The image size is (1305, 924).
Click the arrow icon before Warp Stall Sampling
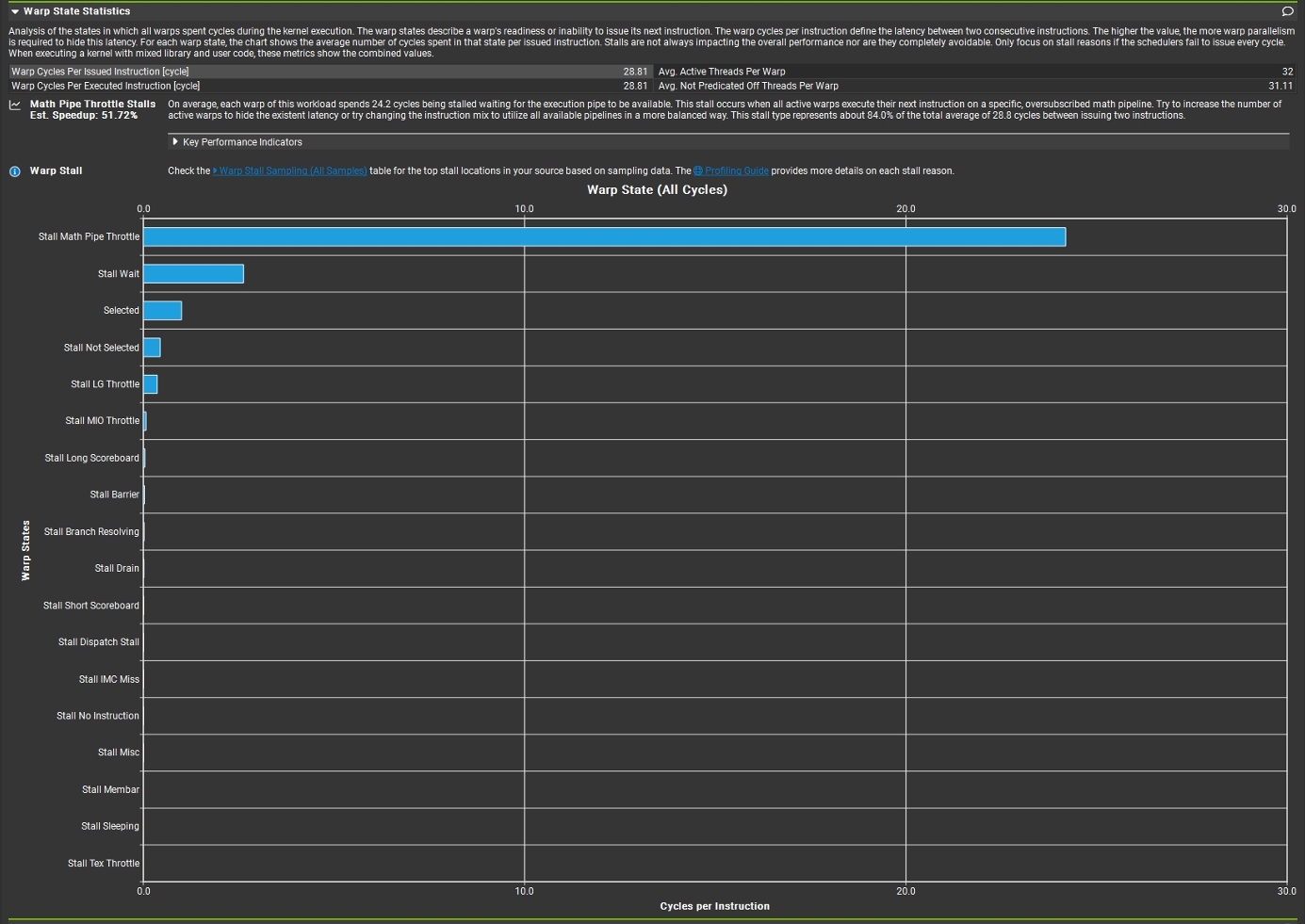pos(215,171)
